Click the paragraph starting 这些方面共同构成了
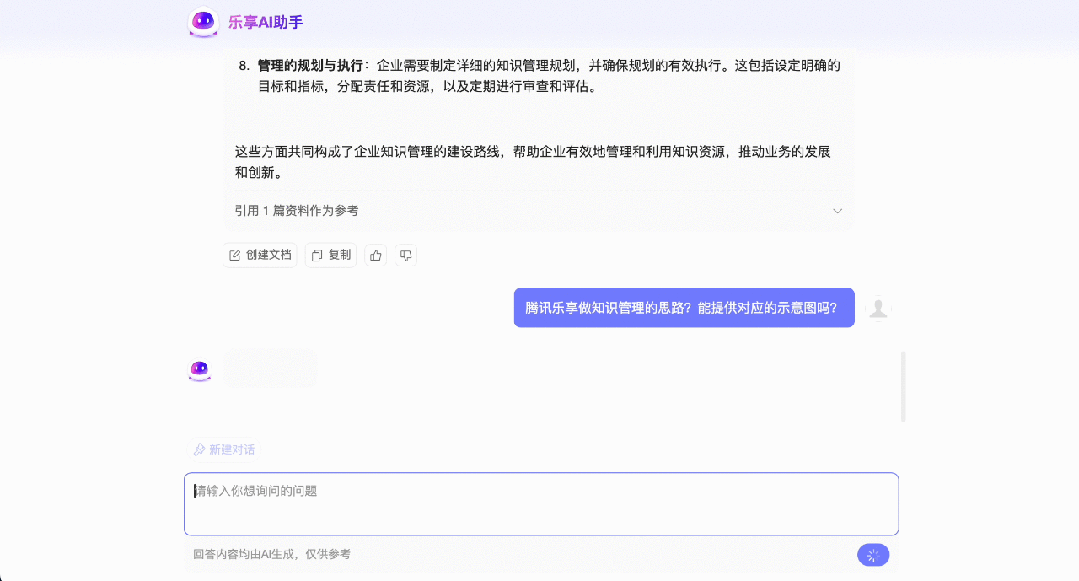 (533, 162)
